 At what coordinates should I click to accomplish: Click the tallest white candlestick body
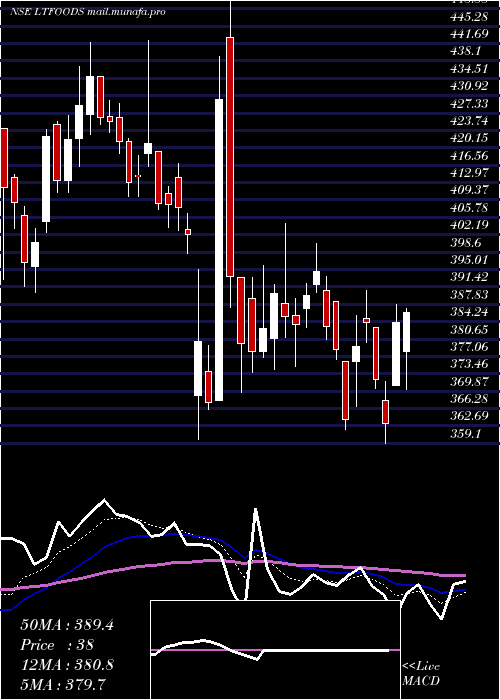[x=219, y=250]
